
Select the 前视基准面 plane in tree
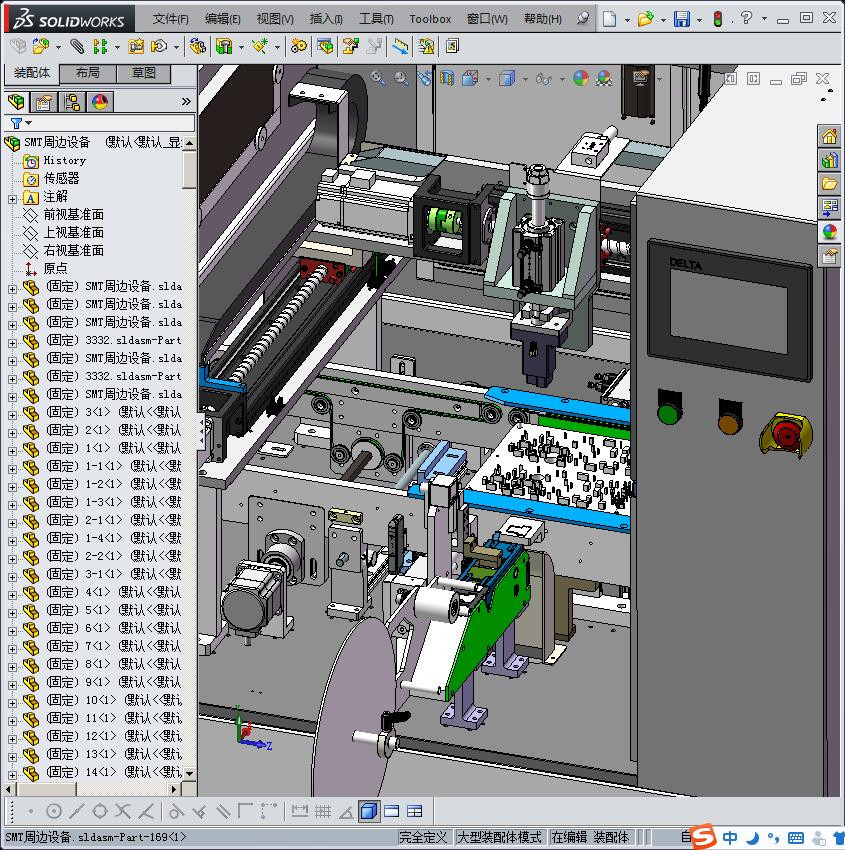(x=73, y=215)
